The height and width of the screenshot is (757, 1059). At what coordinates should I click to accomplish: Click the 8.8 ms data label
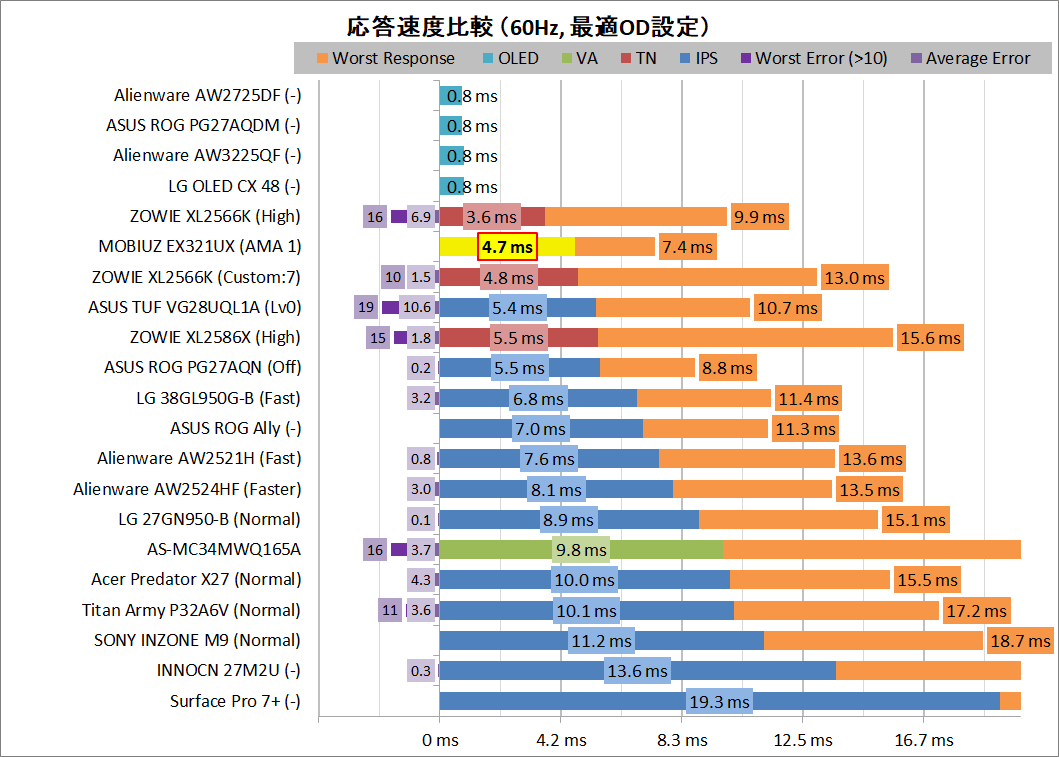tap(727, 368)
